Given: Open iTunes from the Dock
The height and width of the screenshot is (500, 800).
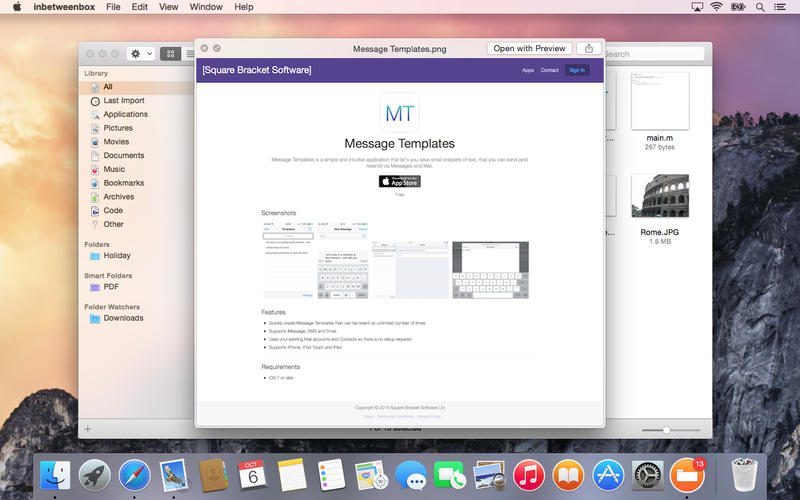Looking at the screenshot, I should point(529,476).
